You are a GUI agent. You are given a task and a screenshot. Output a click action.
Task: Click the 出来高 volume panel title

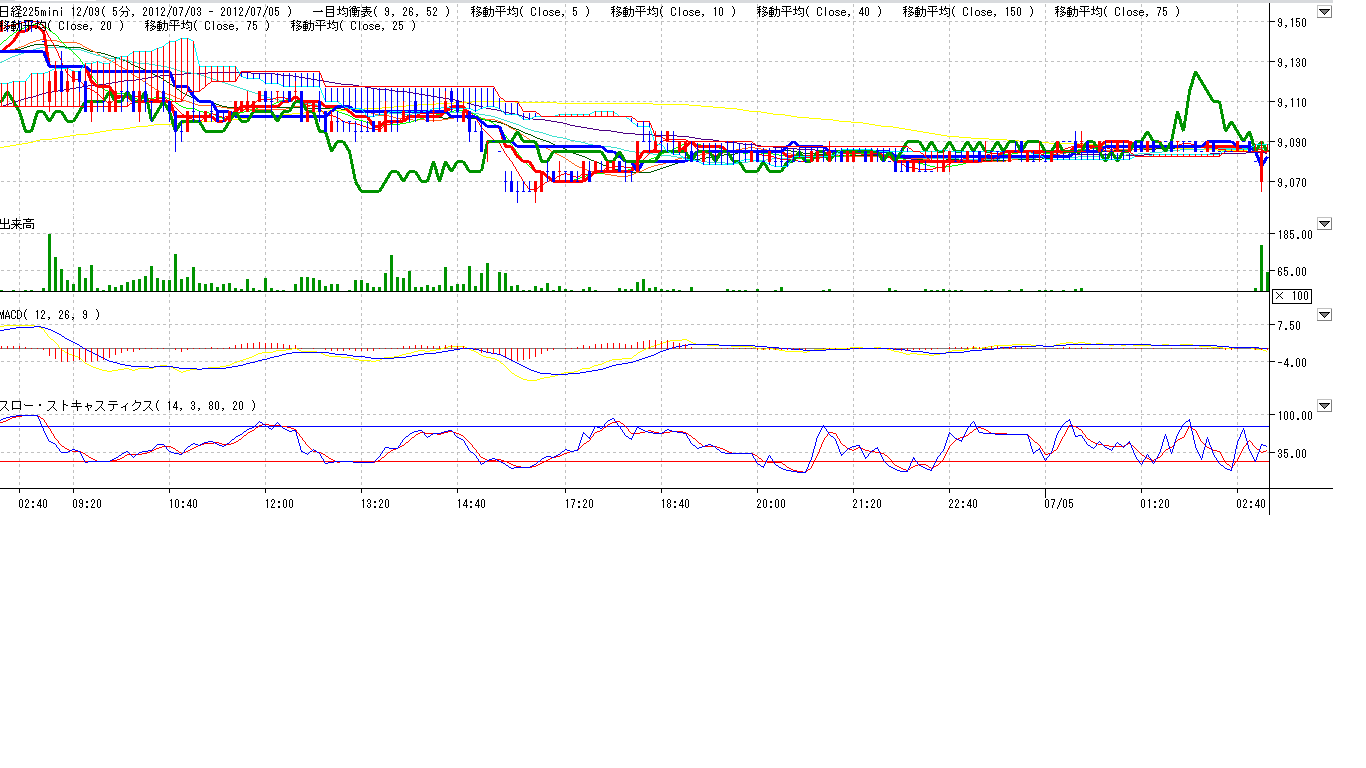pyautogui.click(x=17, y=225)
